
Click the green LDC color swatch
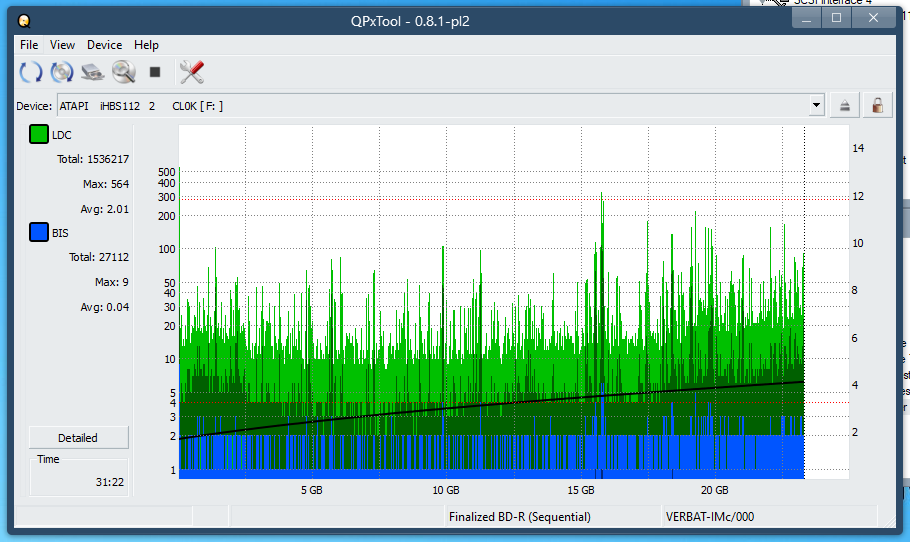39,135
